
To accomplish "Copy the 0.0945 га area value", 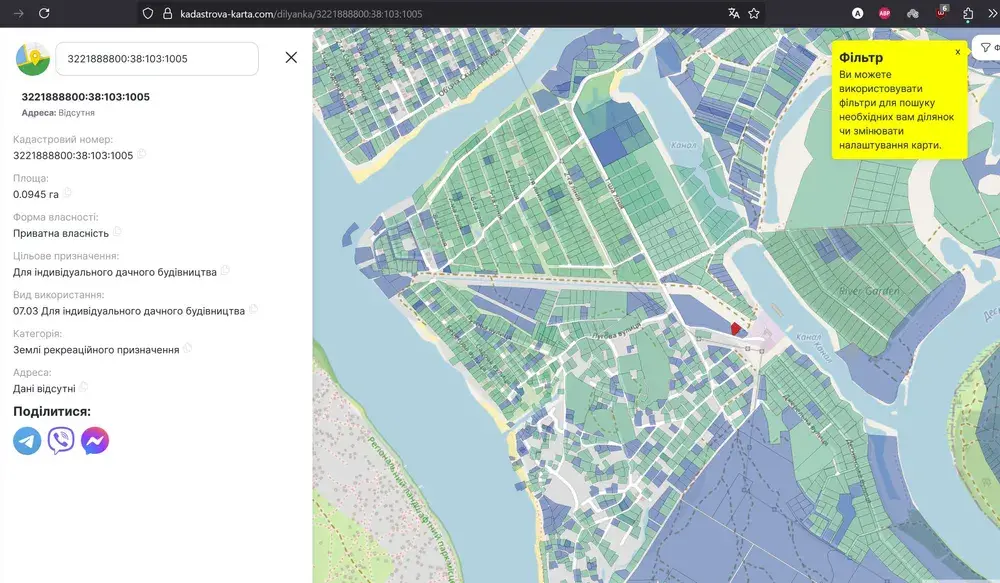I will click(x=67, y=194).
